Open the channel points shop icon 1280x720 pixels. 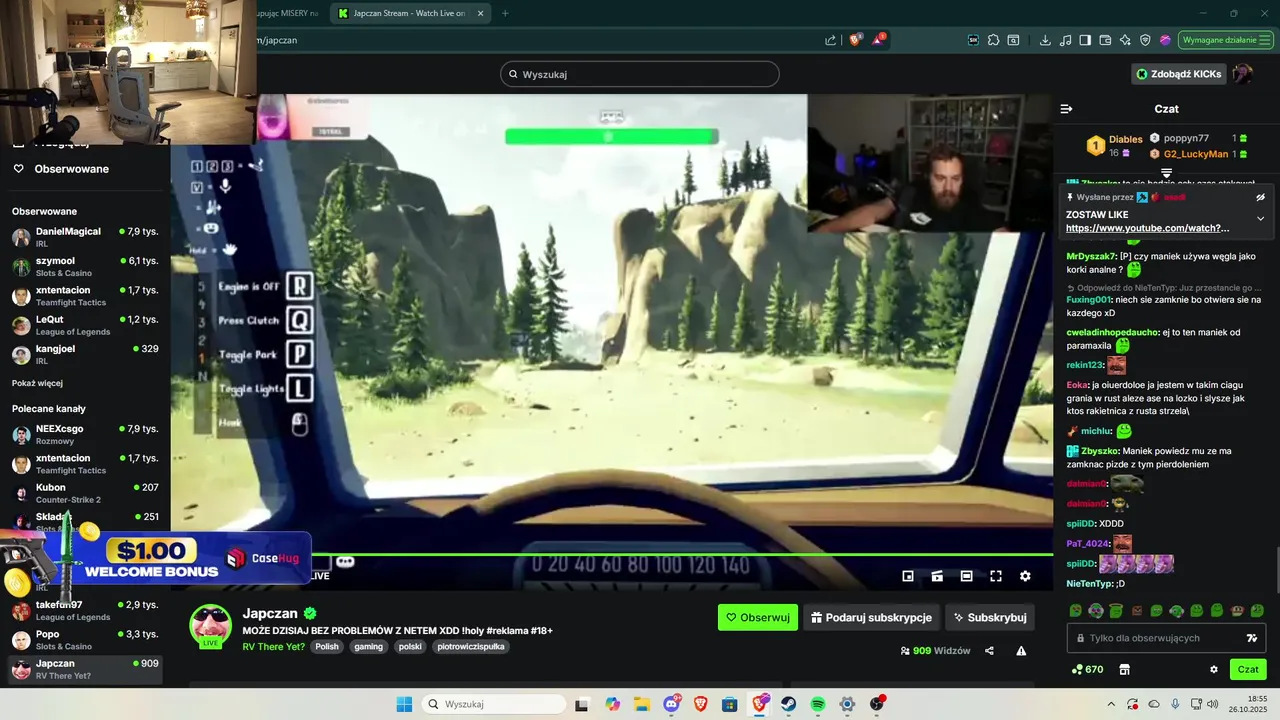pos(1124,669)
